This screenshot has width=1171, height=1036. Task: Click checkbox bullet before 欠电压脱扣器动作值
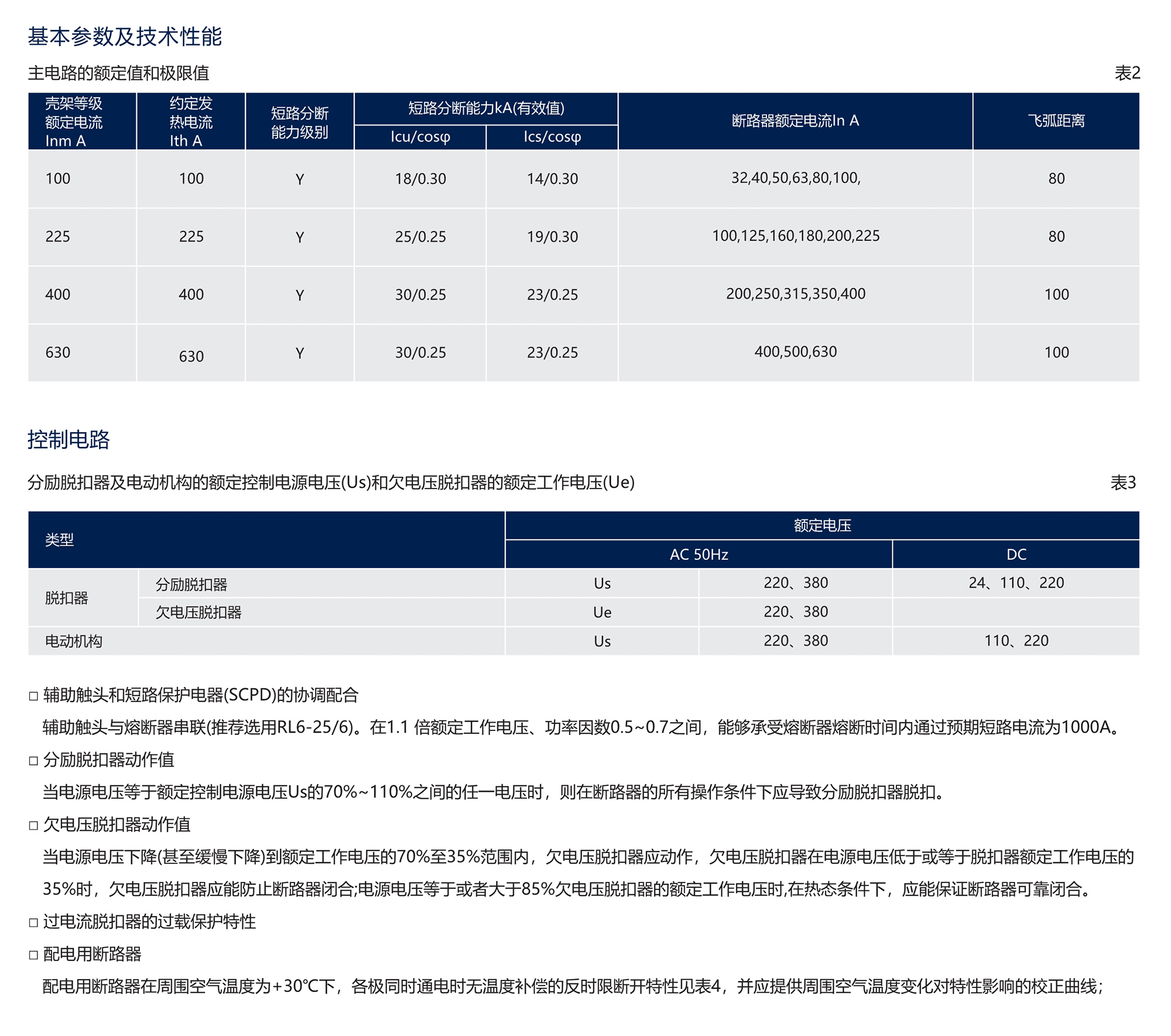click(33, 826)
